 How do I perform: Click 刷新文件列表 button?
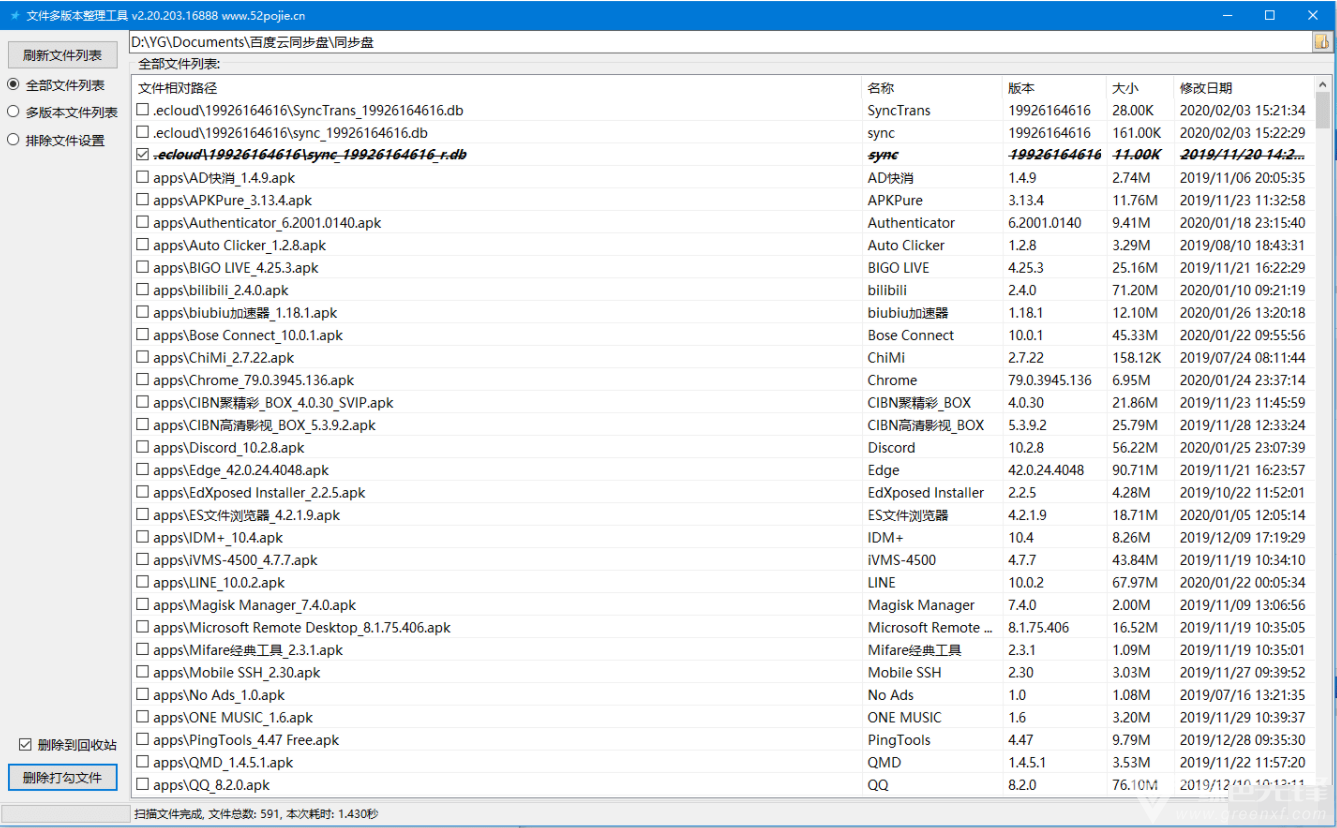(62, 55)
